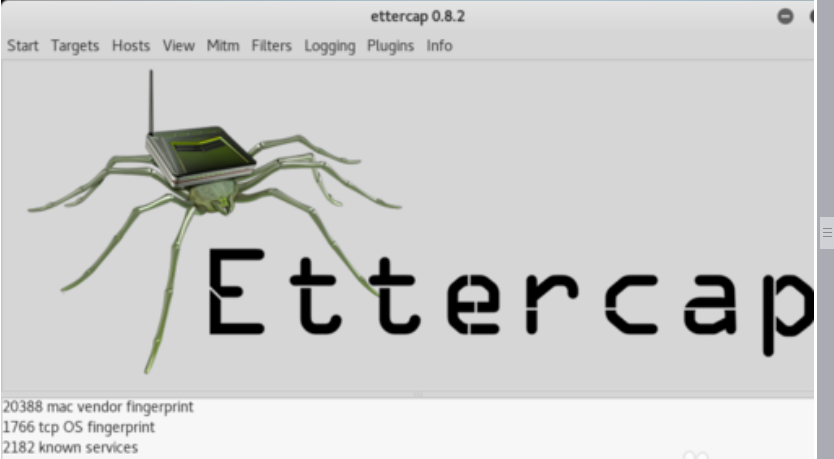
Task: Open the Logging menu
Action: (330, 46)
